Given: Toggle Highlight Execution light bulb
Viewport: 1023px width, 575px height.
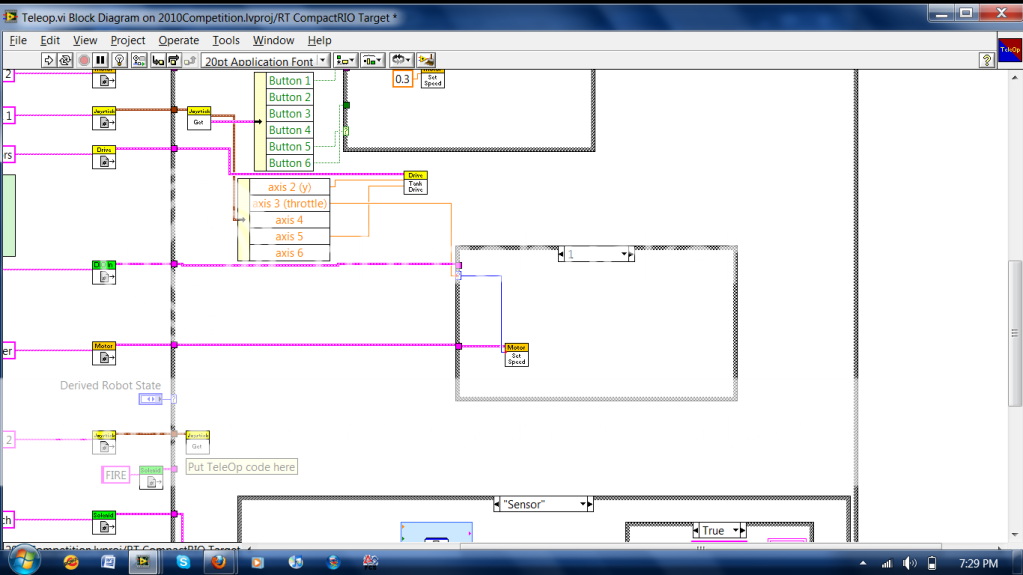Looking at the screenshot, I should coord(118,61).
